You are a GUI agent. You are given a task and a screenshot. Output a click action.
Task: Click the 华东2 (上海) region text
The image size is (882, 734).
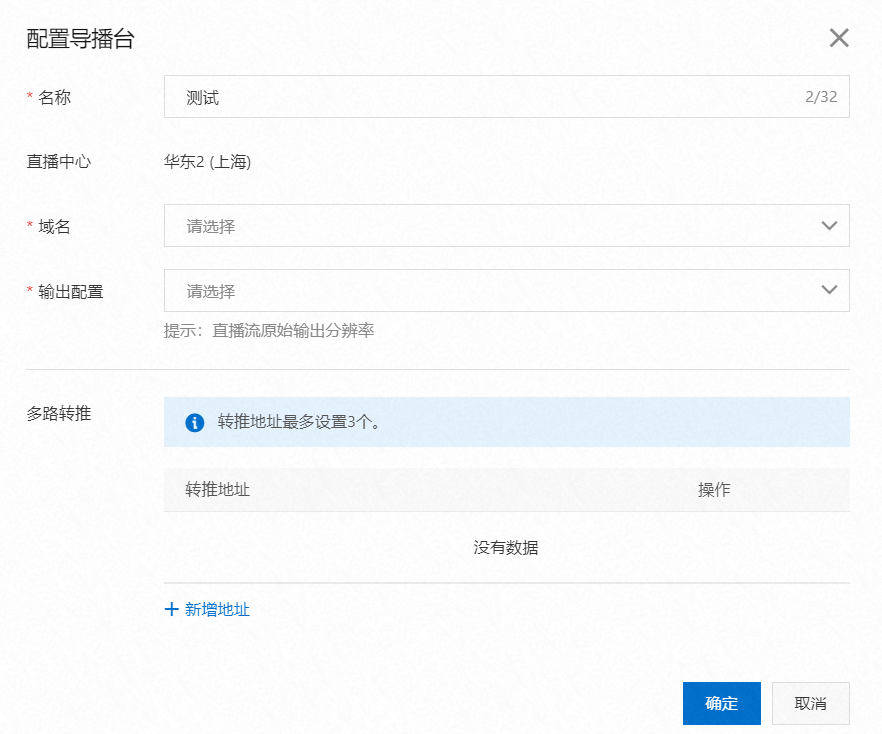tap(210, 162)
